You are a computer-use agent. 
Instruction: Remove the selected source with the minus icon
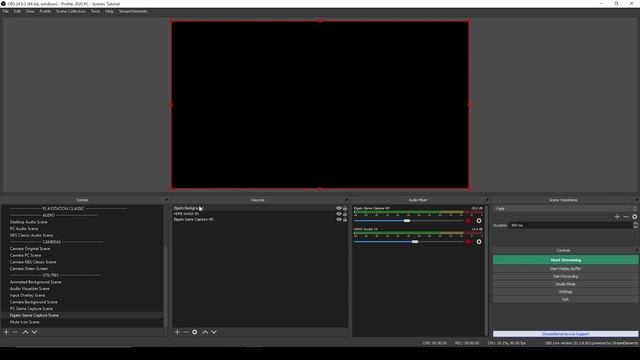click(186, 332)
